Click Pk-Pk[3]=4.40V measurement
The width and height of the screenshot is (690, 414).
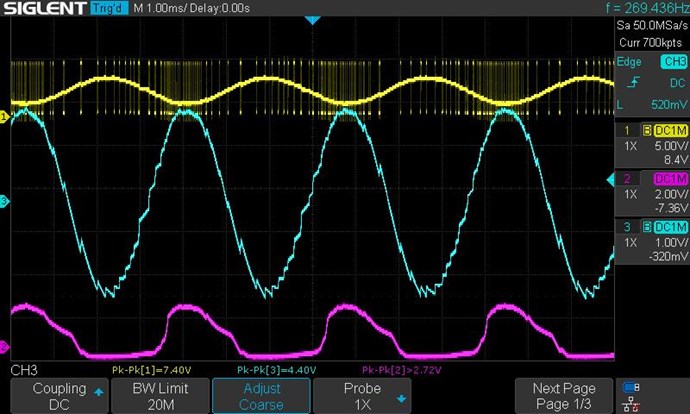276,370
